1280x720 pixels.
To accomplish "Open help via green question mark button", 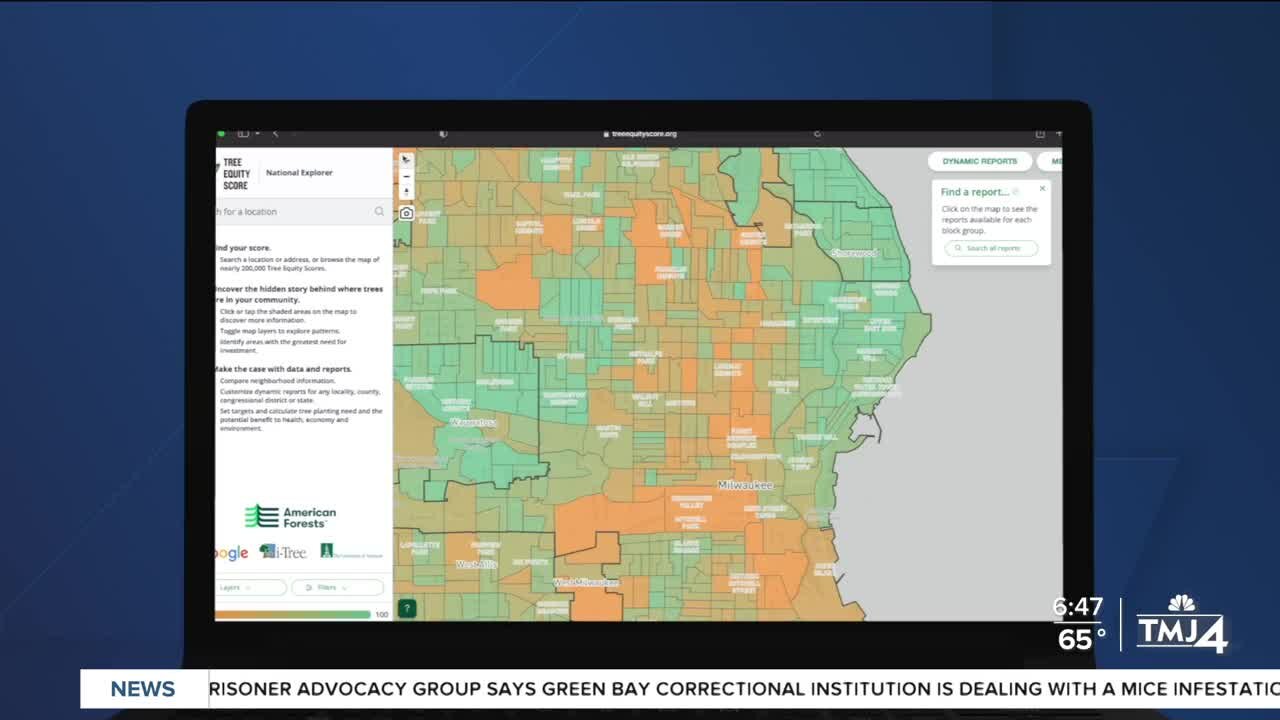I will 406,608.
